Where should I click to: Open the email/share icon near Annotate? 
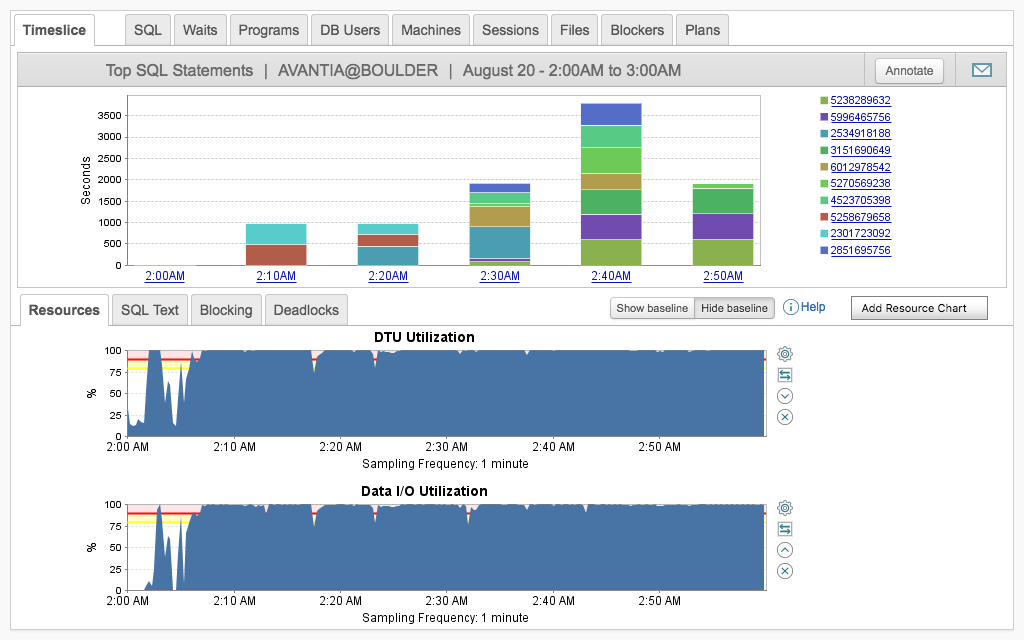click(981, 70)
